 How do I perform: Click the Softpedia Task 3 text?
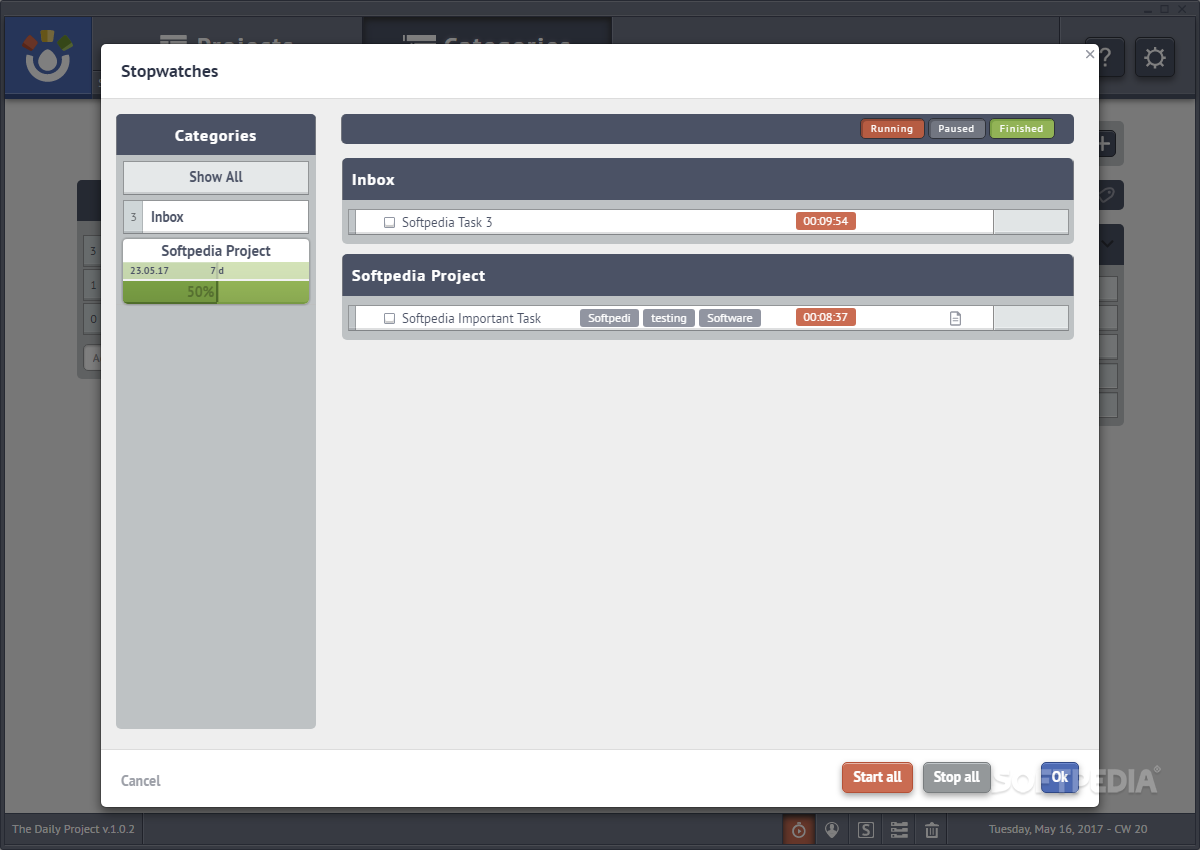[x=447, y=222]
